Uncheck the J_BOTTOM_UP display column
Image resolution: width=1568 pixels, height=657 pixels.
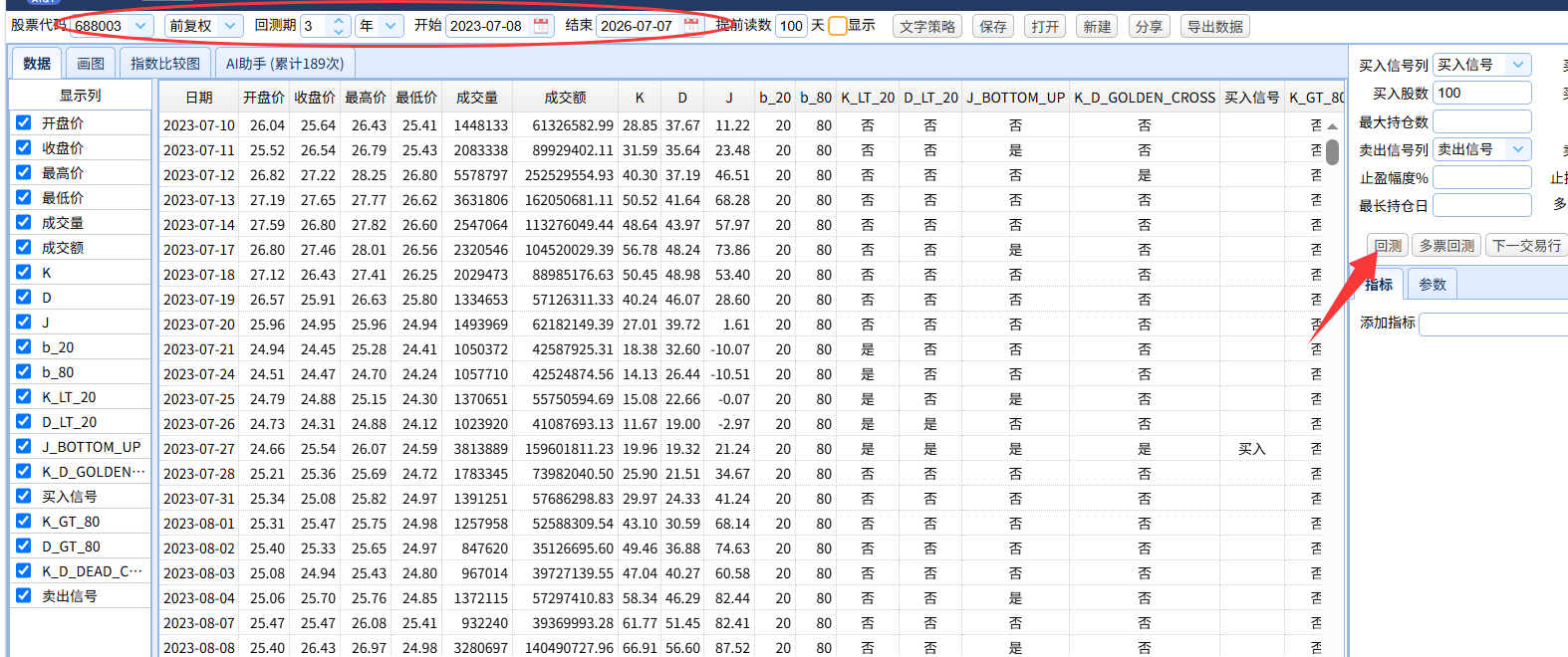(x=24, y=446)
